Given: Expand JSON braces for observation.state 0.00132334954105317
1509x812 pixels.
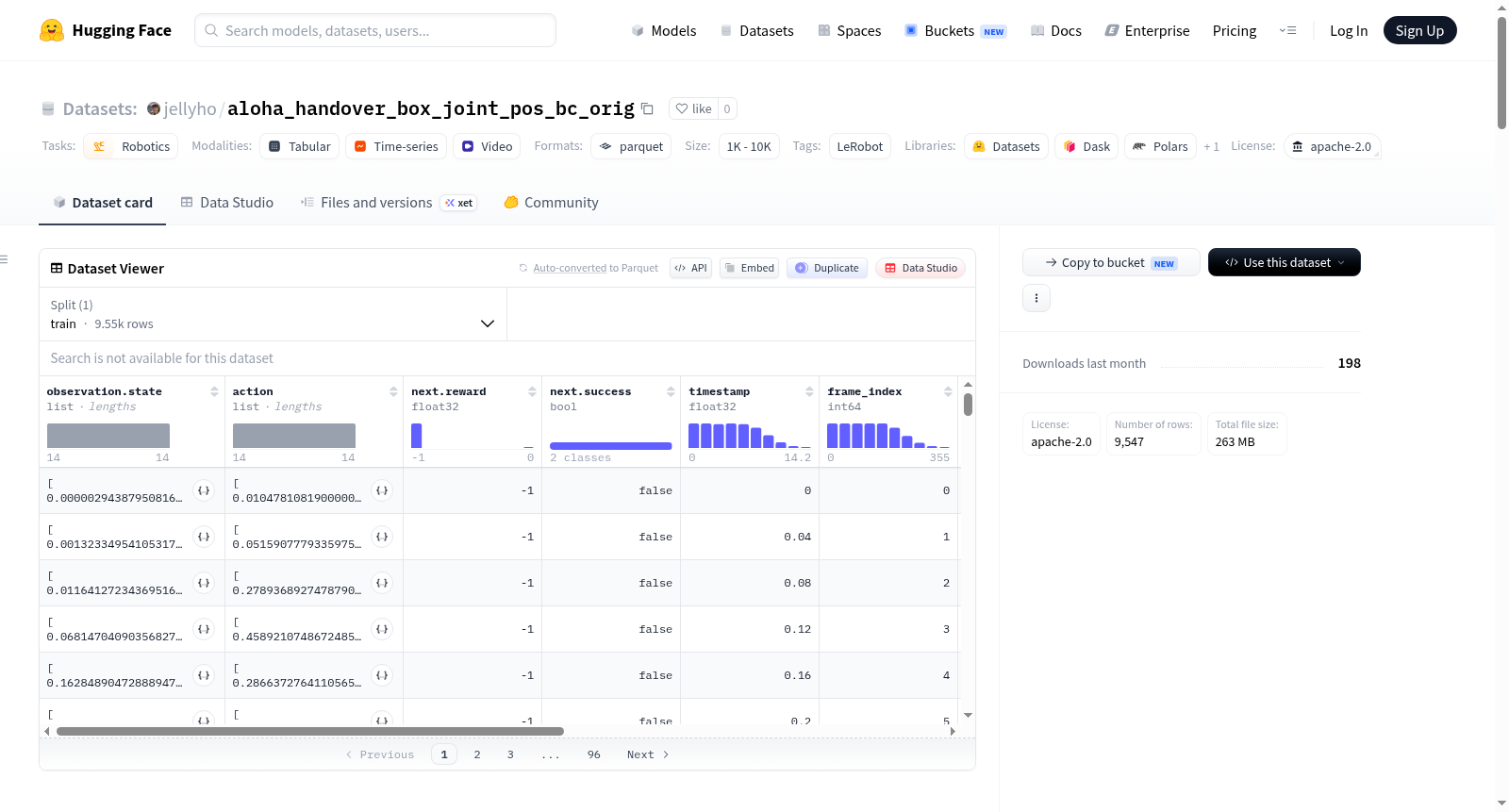Looking at the screenshot, I should pos(204,537).
